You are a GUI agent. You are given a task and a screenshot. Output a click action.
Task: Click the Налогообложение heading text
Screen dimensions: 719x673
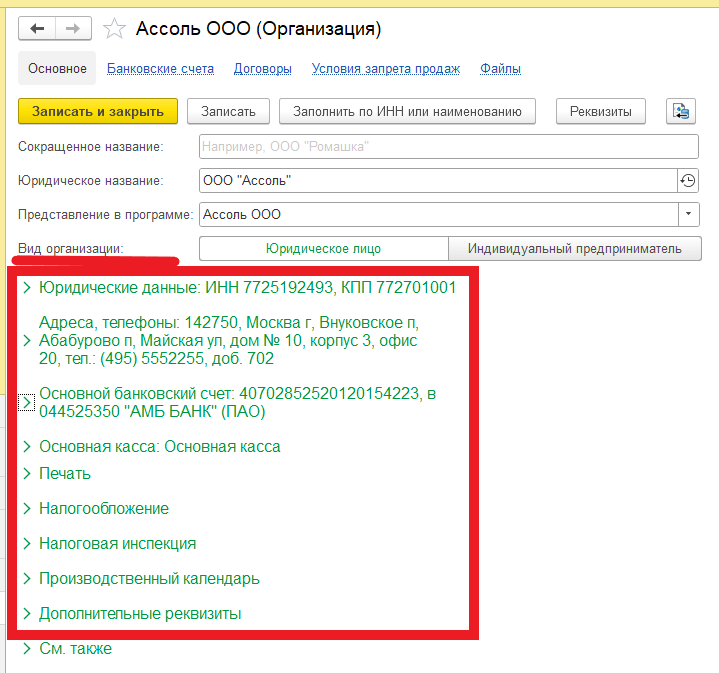[104, 508]
